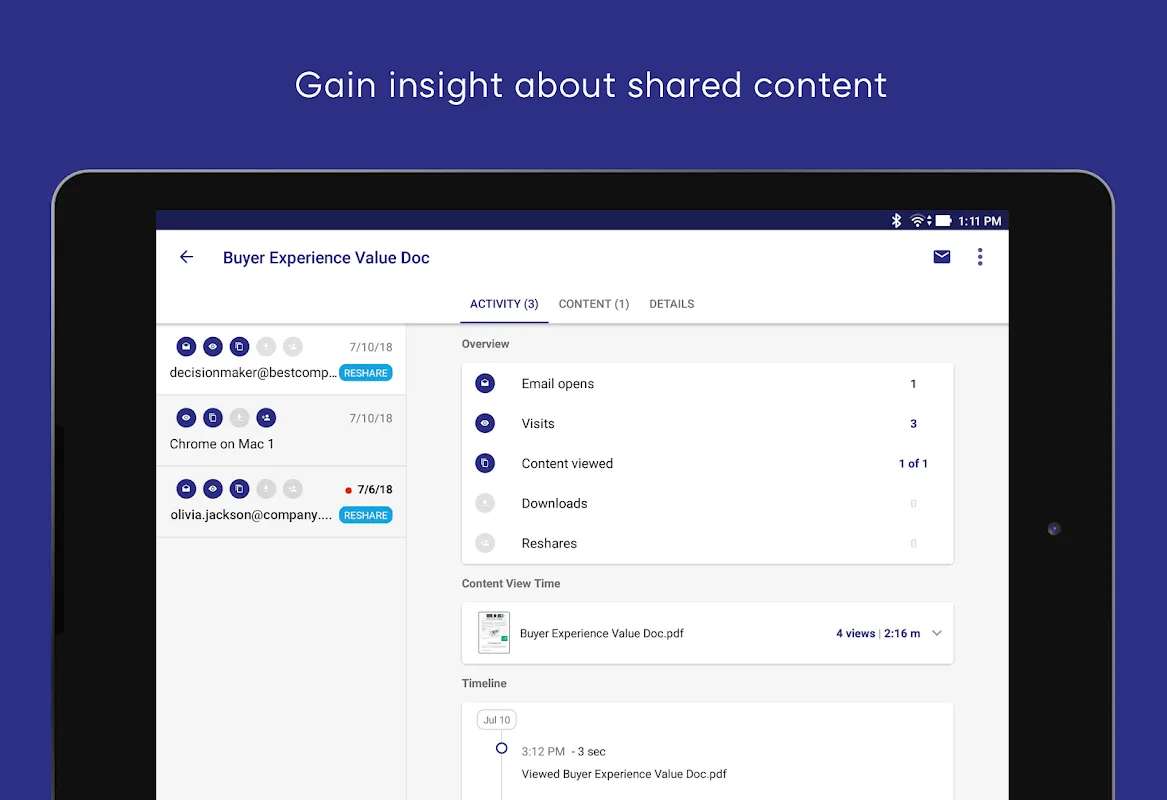This screenshot has width=1167, height=800.
Task: Select the decisionmaker@bestcomp activity entry
Action: tap(281, 359)
